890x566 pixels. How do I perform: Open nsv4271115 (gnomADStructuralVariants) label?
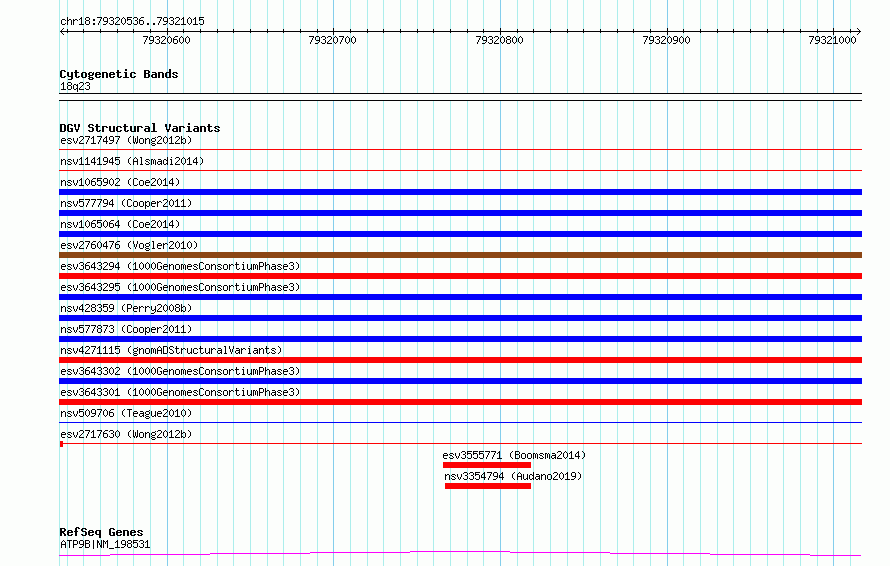pyautogui.click(x=171, y=350)
